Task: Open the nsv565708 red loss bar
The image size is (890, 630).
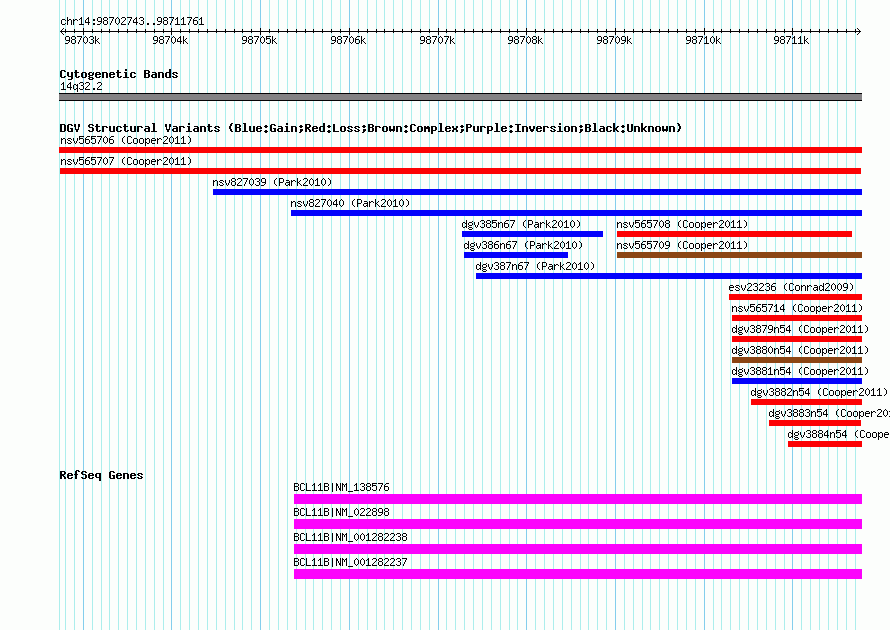Action: [734, 234]
